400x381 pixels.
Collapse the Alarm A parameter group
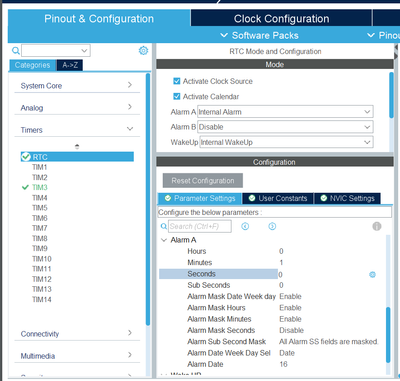[x=164, y=240]
